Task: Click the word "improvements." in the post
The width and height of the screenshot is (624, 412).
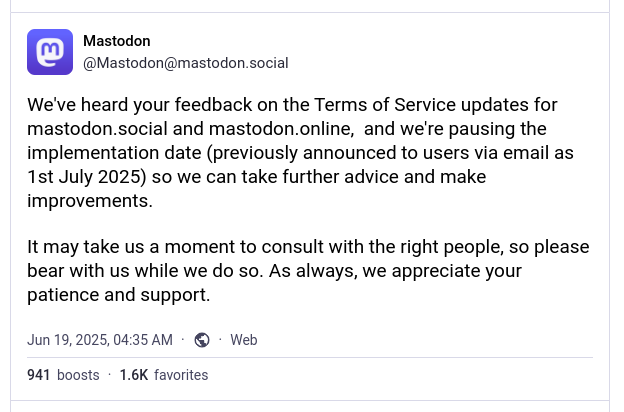Action: pyautogui.click(x=90, y=200)
